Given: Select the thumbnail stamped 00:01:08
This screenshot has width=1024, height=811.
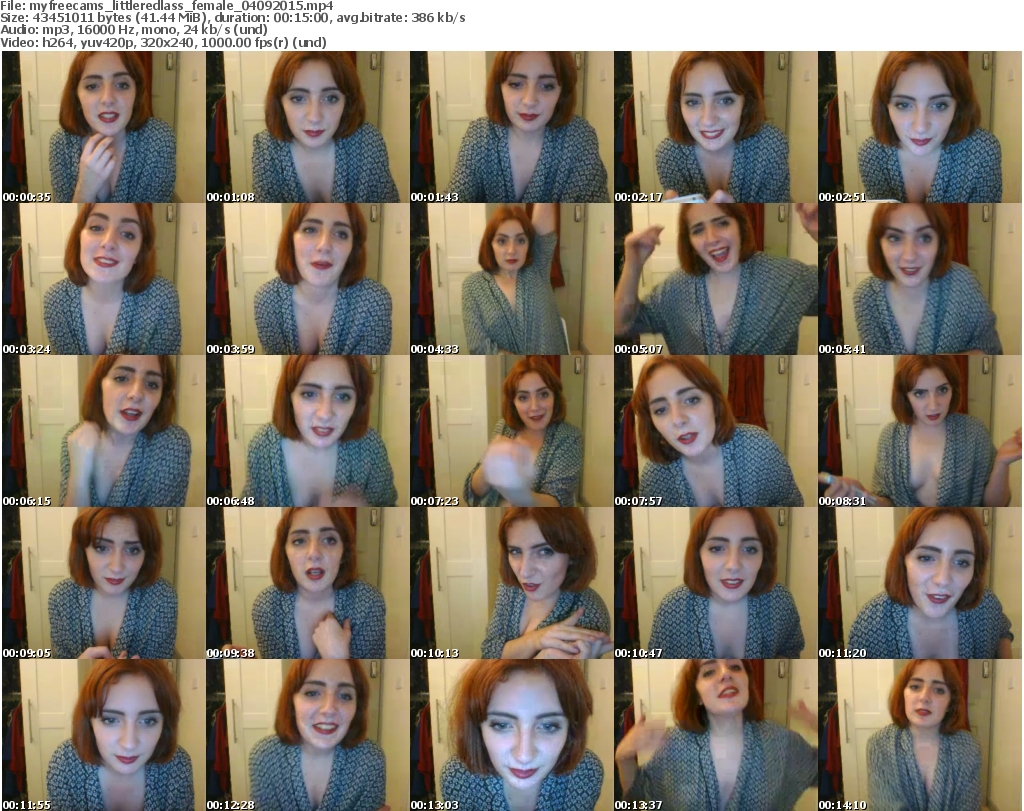Looking at the screenshot, I should [308, 127].
